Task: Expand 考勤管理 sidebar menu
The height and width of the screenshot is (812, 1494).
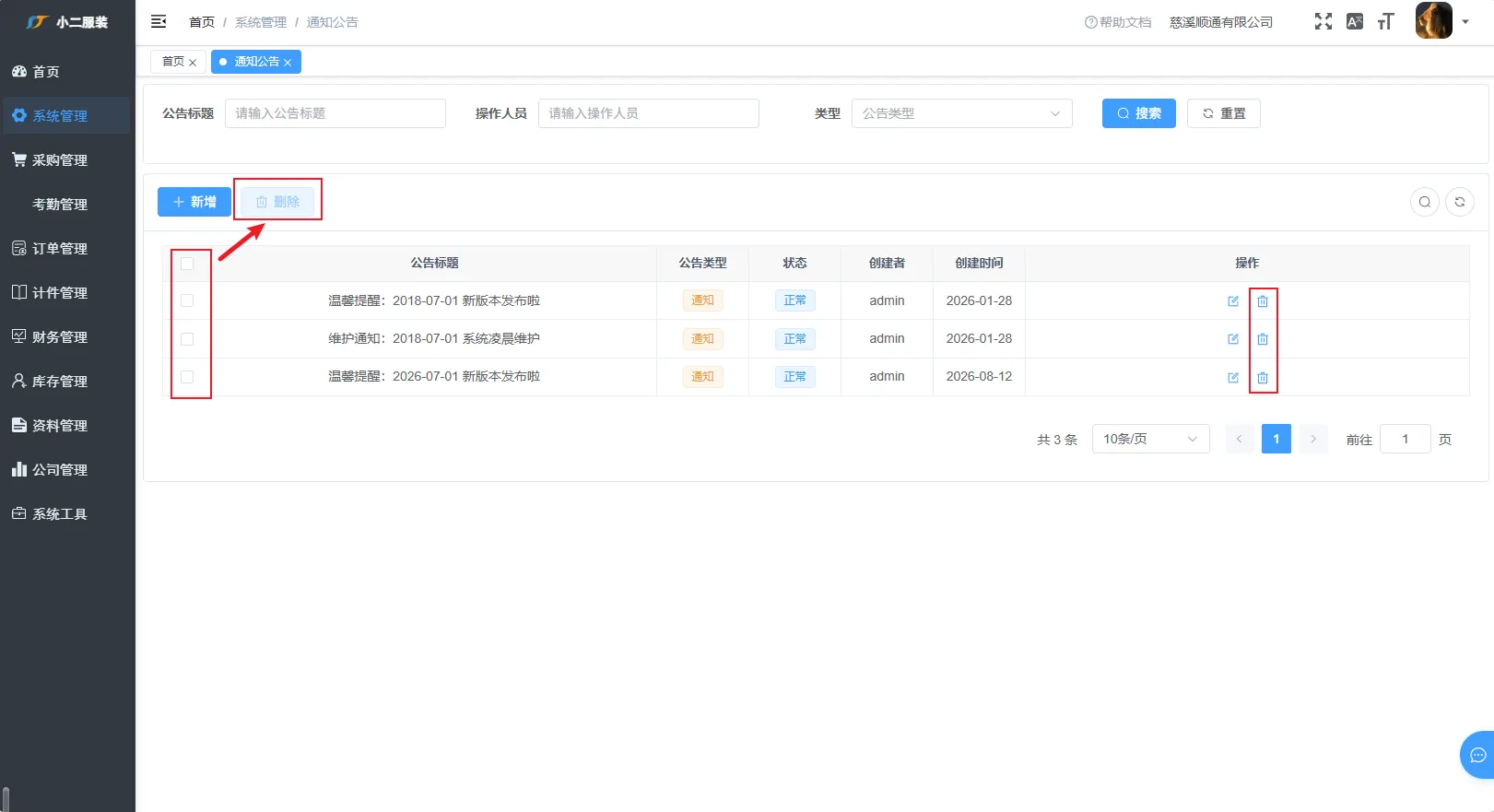Action: tap(67, 205)
